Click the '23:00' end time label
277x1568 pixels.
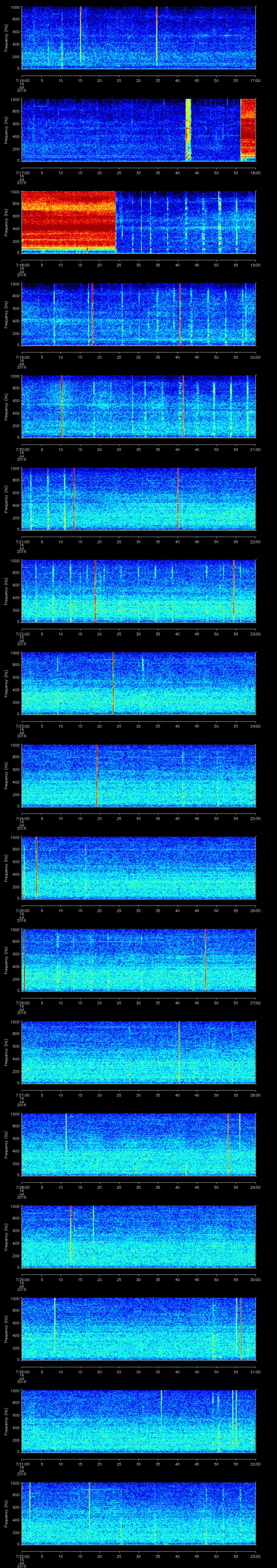[255, 634]
